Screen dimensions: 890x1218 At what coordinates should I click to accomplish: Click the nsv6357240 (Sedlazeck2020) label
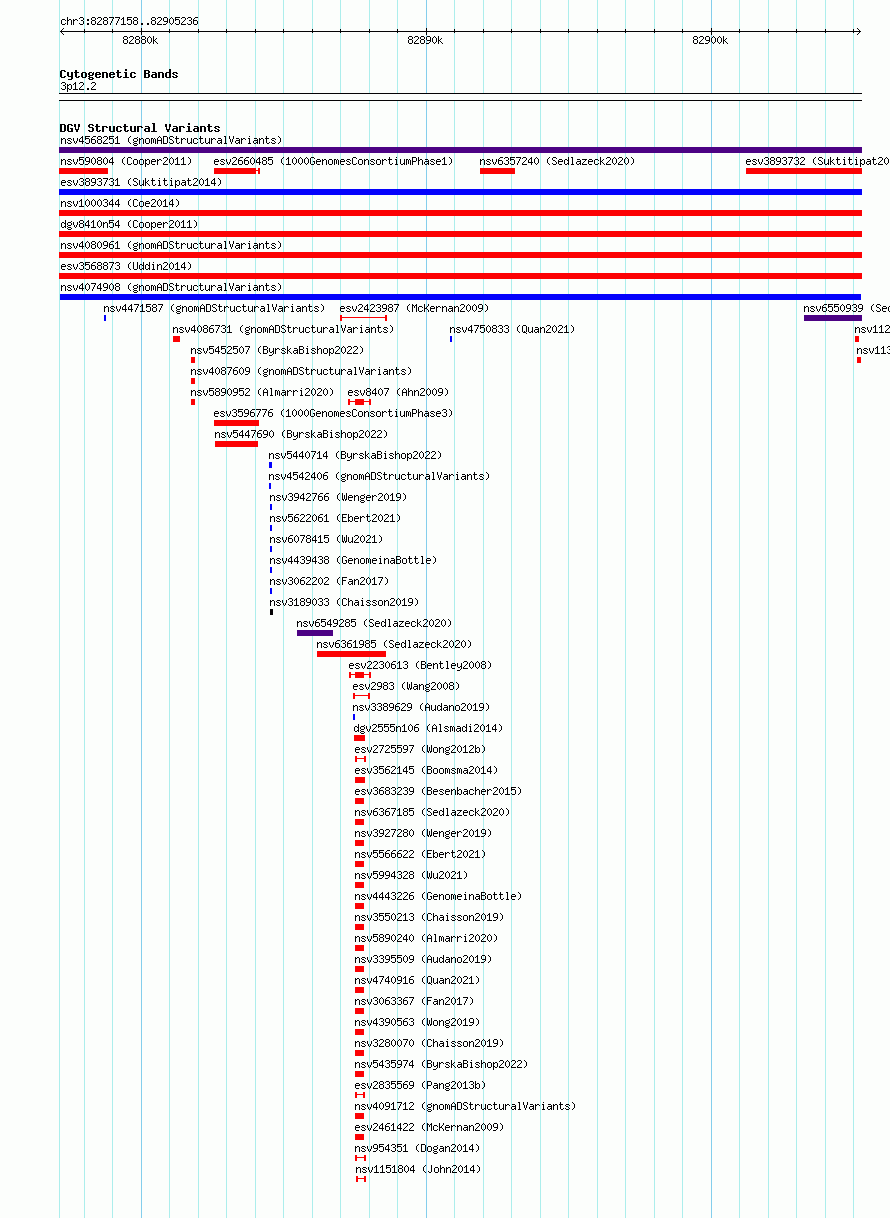557,161
